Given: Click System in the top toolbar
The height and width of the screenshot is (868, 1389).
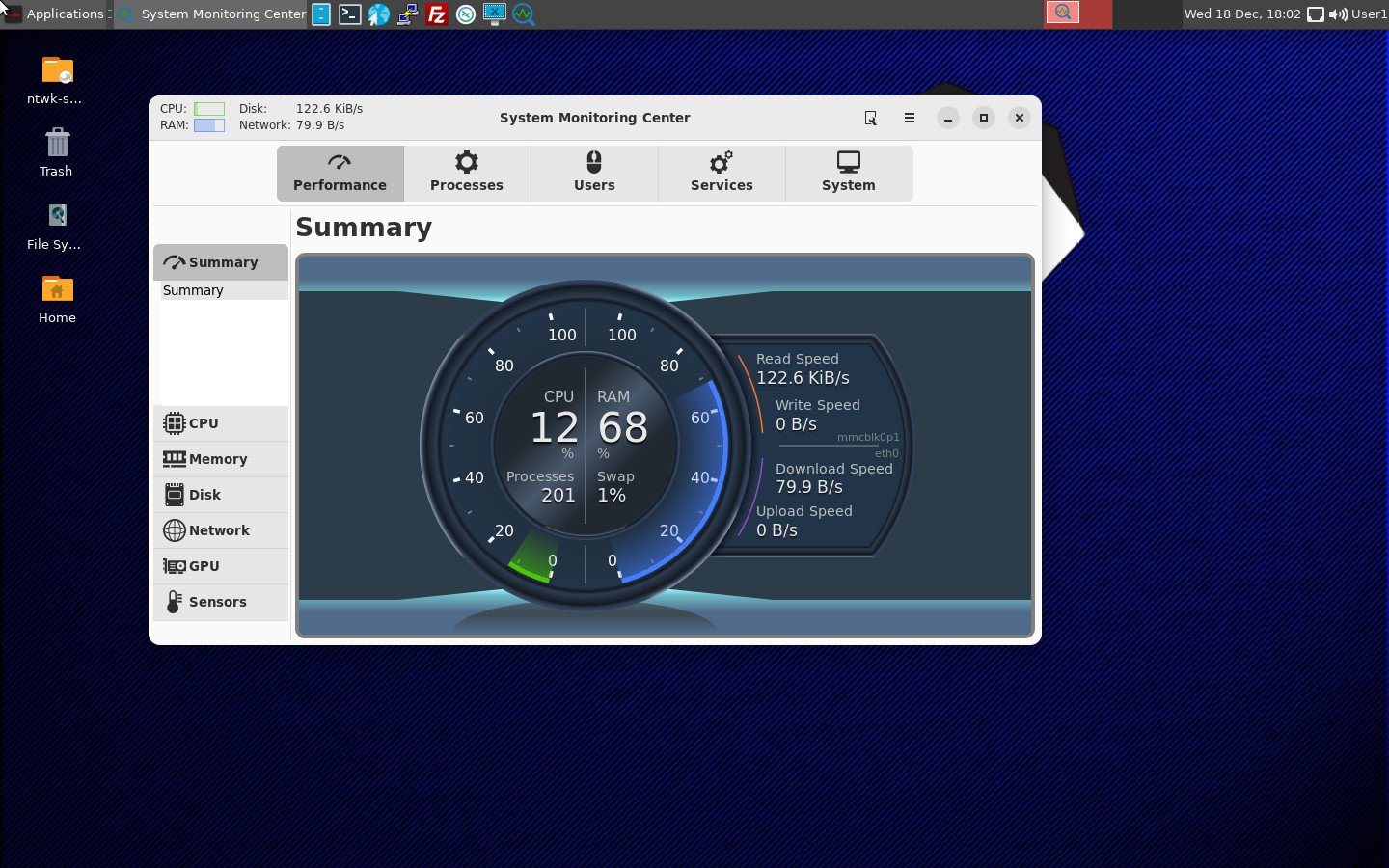Looking at the screenshot, I should 848,173.
